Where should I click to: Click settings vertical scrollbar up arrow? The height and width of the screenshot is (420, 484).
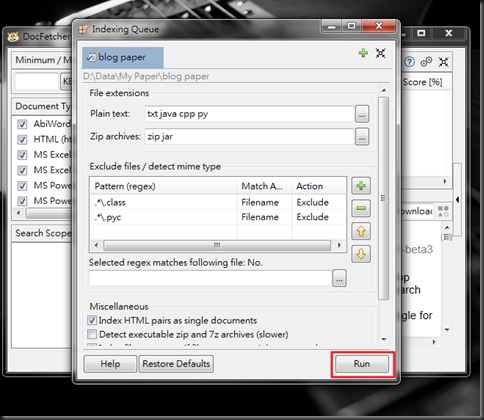[x=384, y=90]
